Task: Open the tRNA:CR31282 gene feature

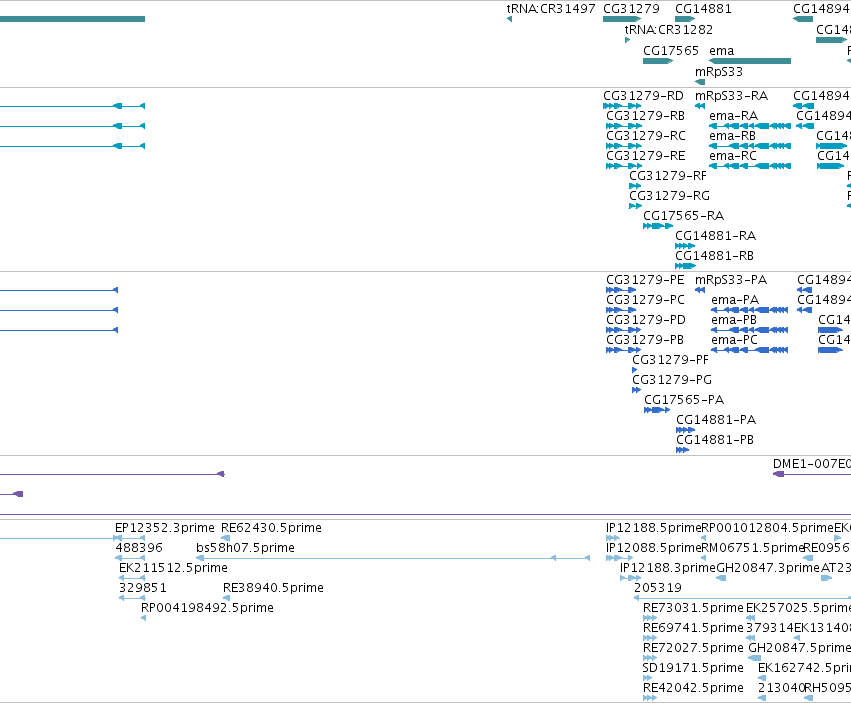Action: (627, 40)
